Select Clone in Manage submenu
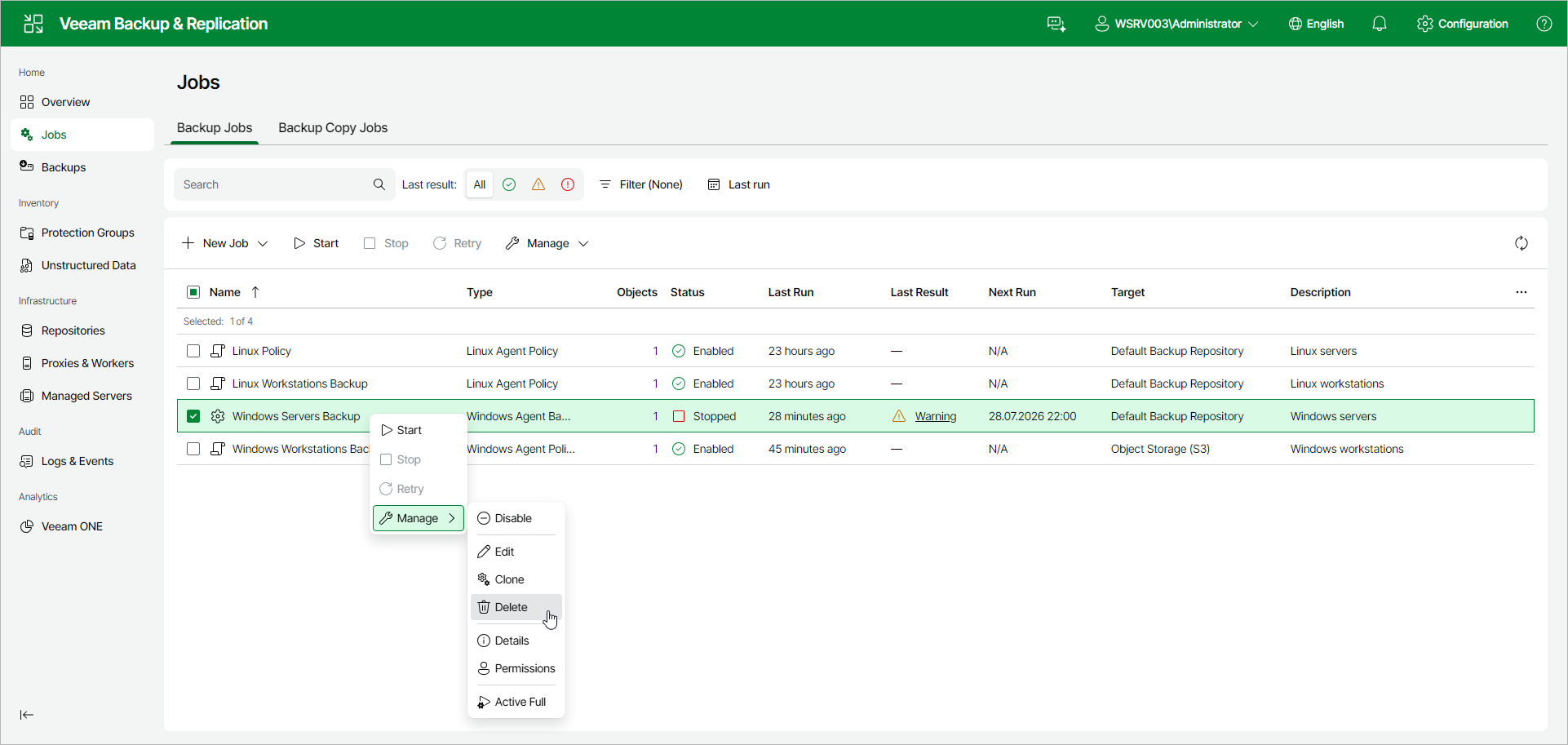1568x745 pixels. pos(516,579)
